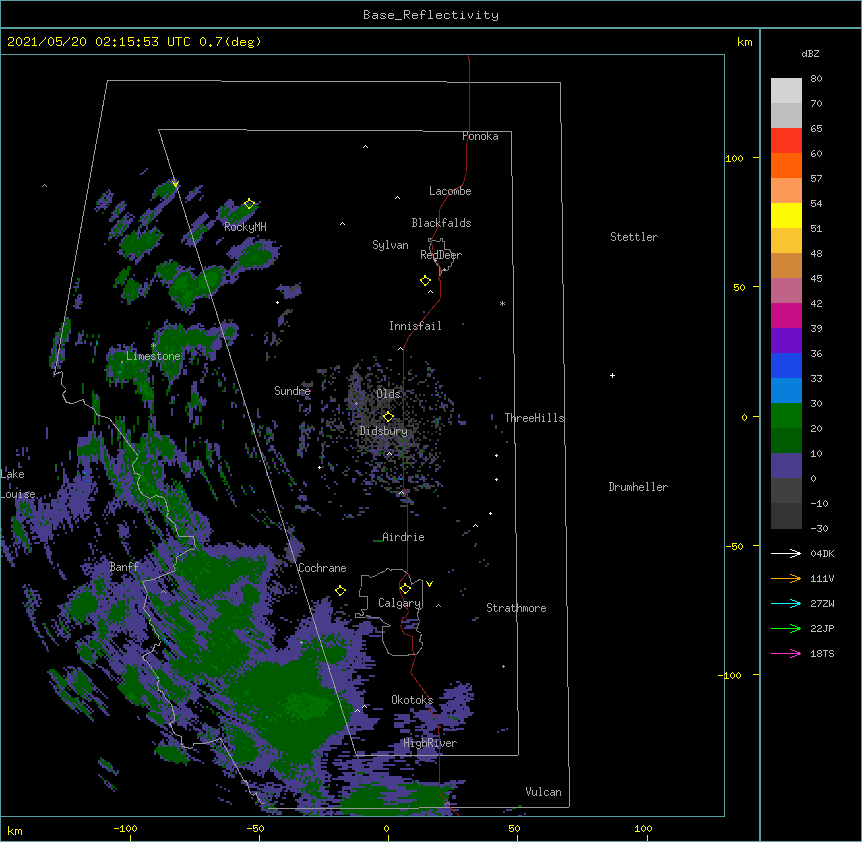Screen dimensions: 862x842
Task: Click the Okotoks label
Action: tap(412, 700)
